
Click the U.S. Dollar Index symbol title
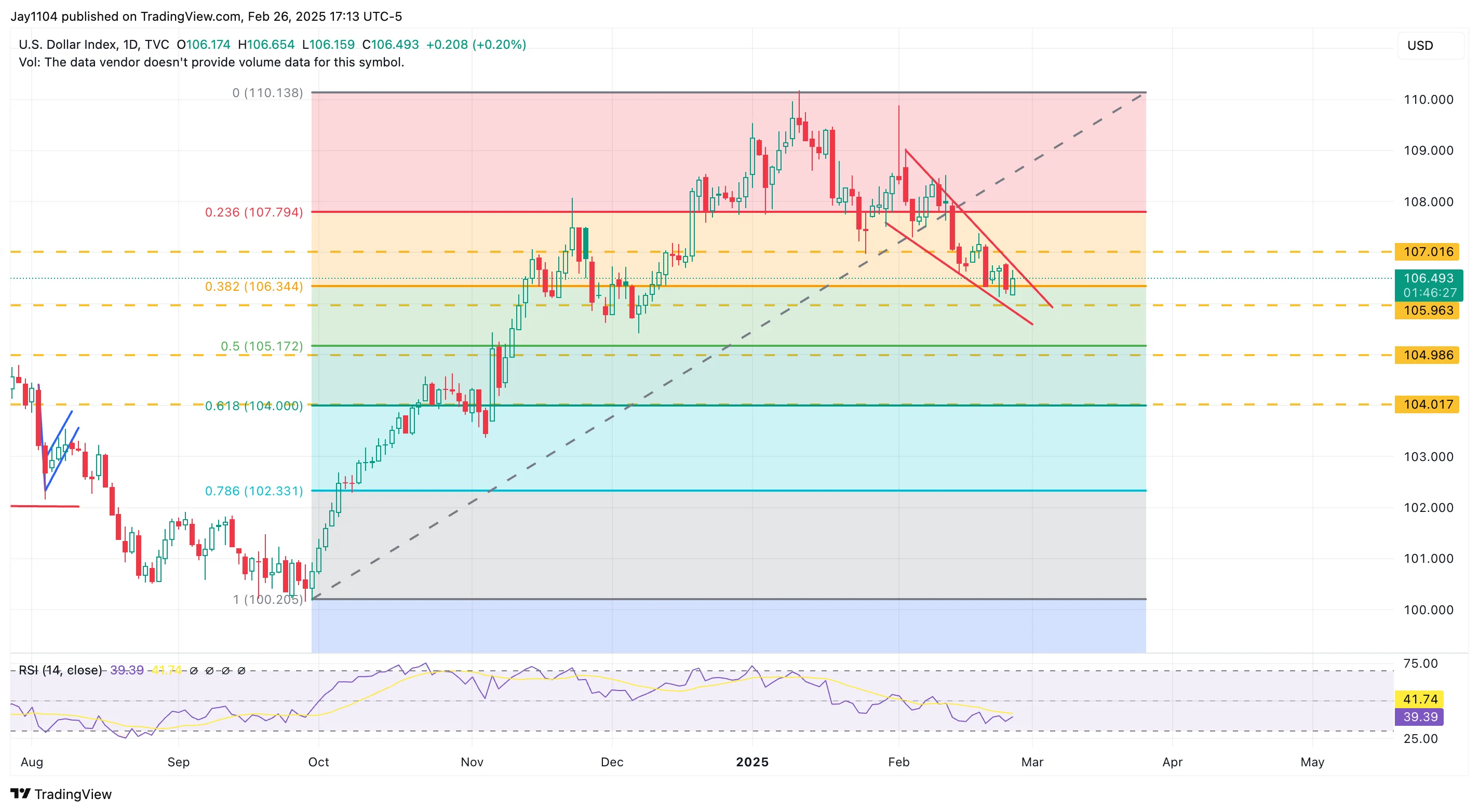69,44
